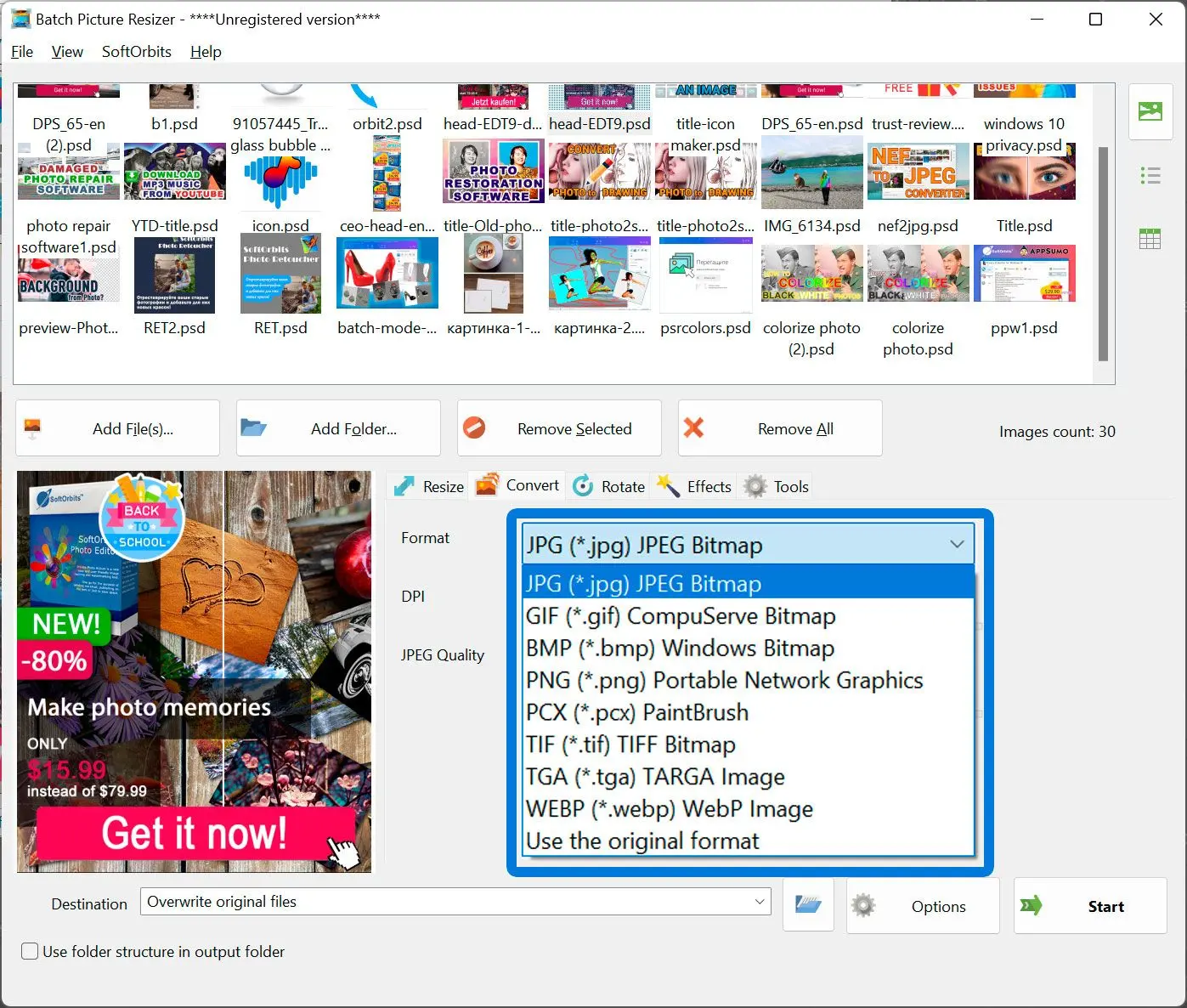This screenshot has height=1008, width=1187.
Task: Select the картинка-1 thumbnail
Action: click(493, 275)
